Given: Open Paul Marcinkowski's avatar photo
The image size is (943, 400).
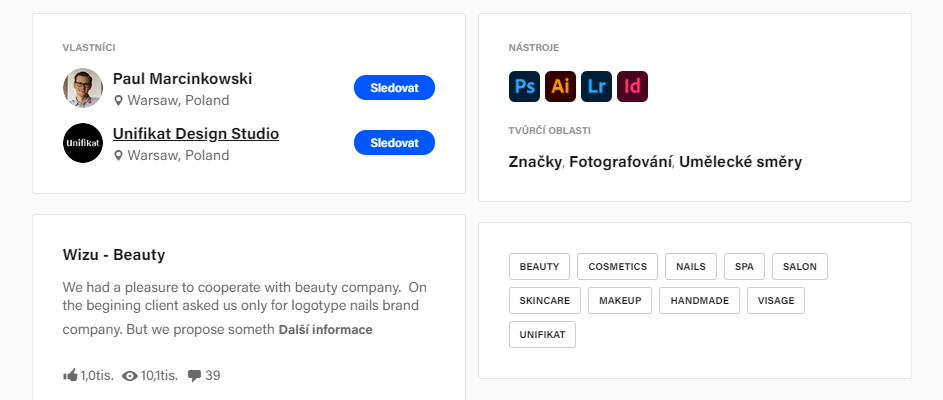Looking at the screenshot, I should pos(83,88).
